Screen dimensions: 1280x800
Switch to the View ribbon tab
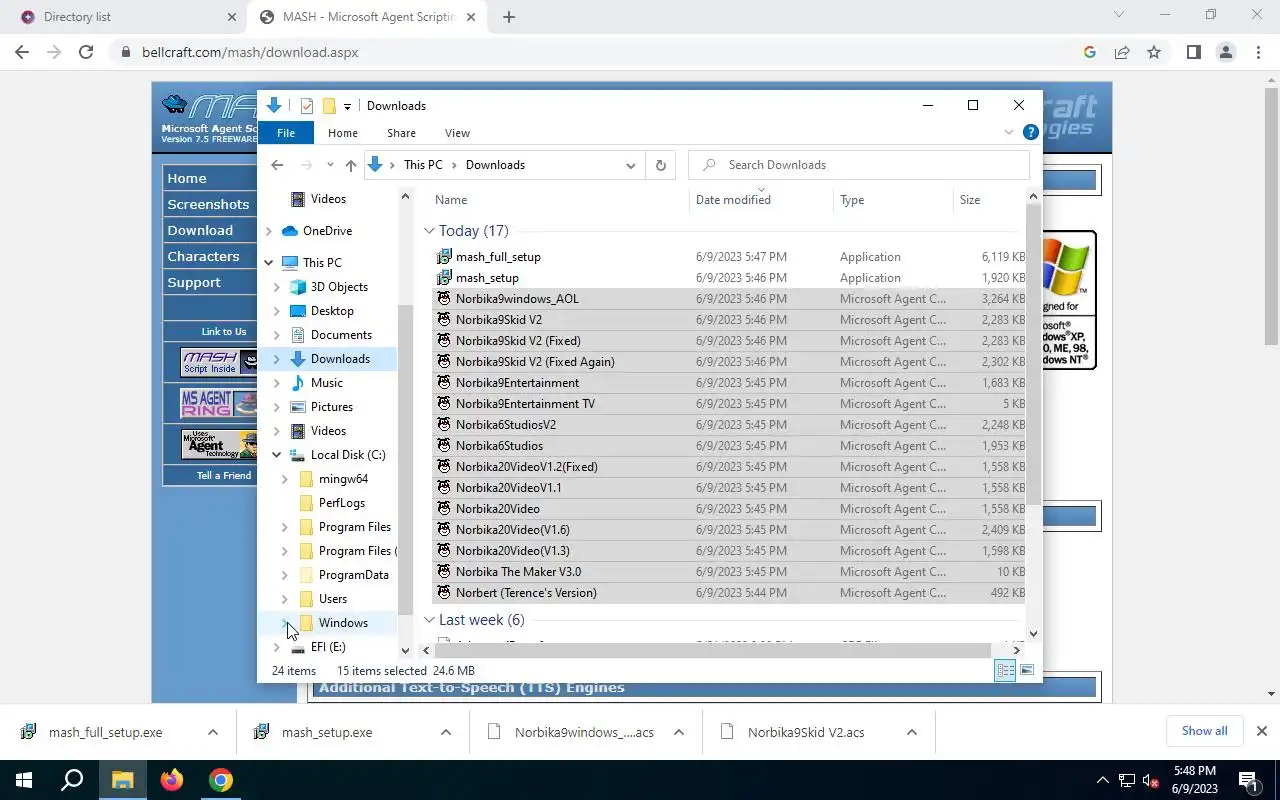[x=457, y=133]
